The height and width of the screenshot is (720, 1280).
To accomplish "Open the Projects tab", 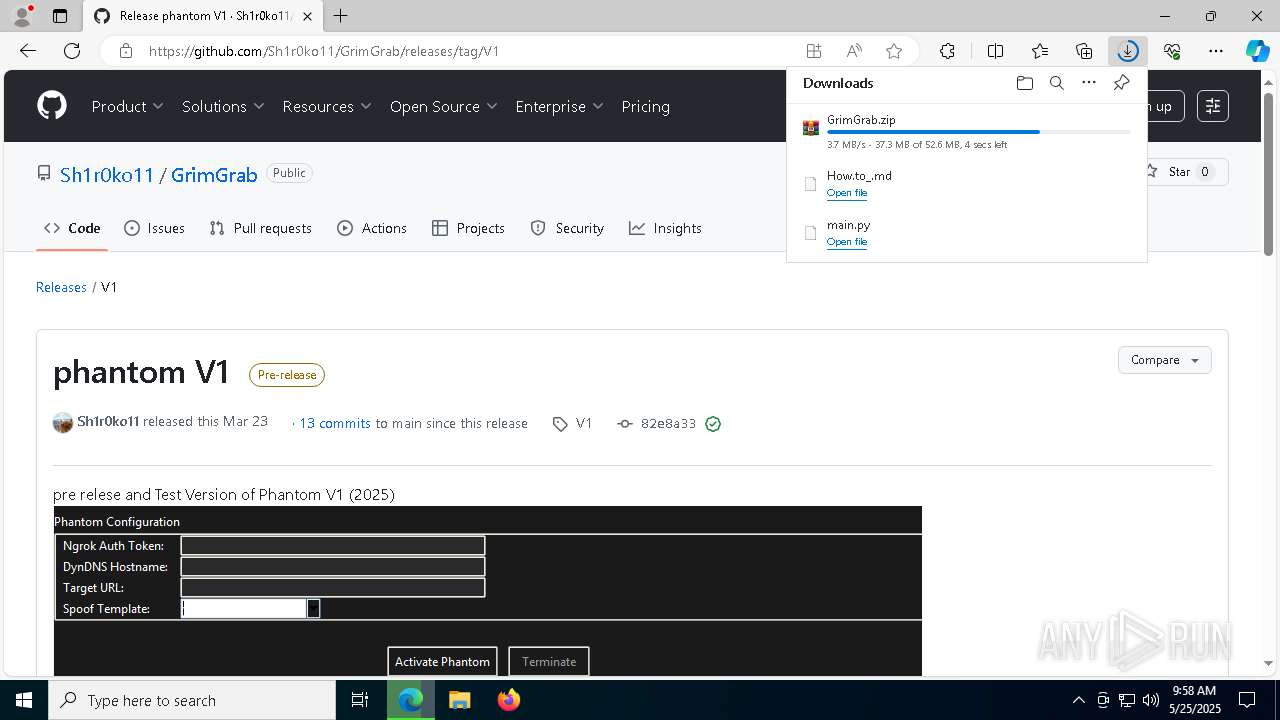I will (x=468, y=228).
